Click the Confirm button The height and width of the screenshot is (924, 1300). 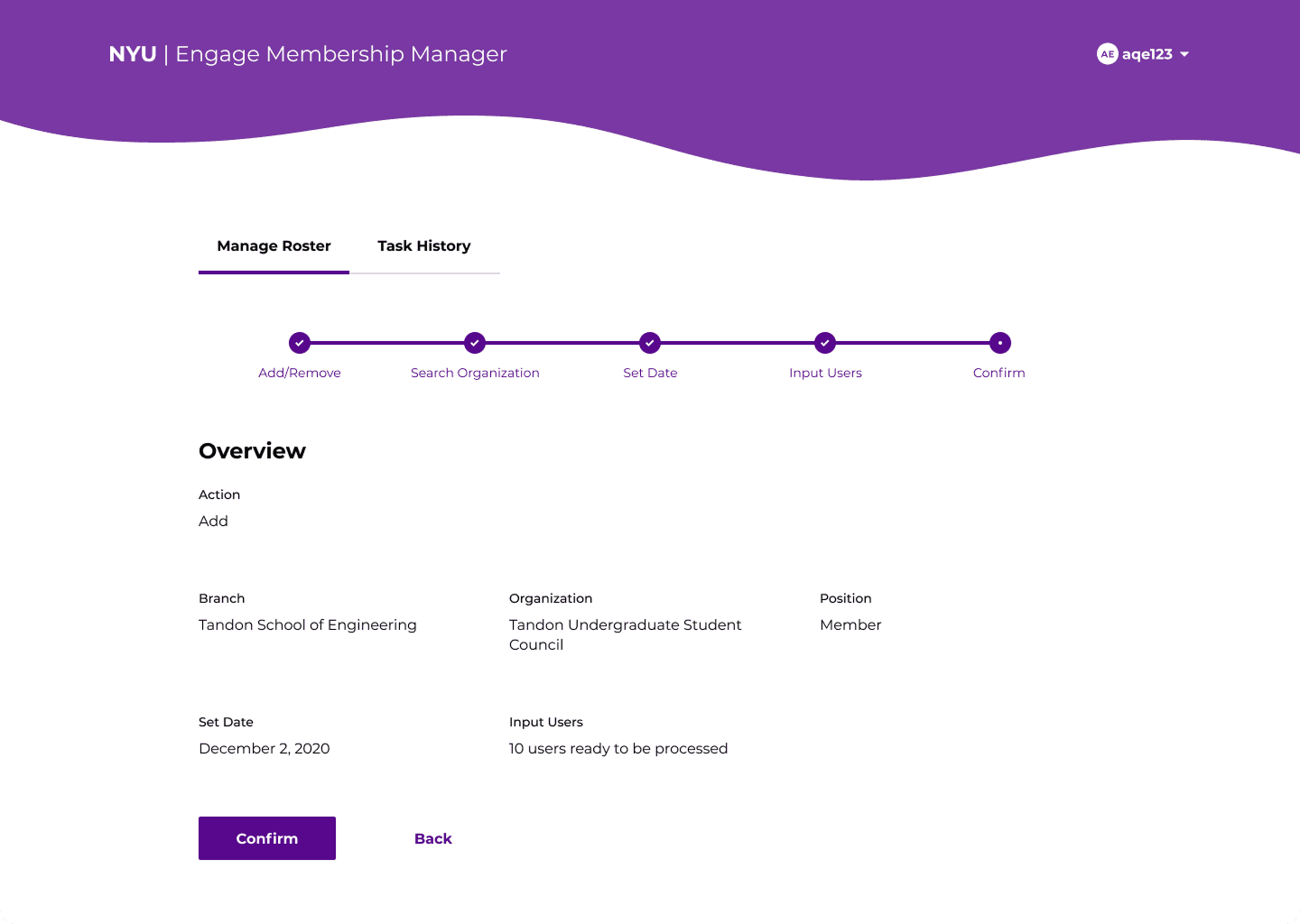pyautogui.click(x=266, y=838)
